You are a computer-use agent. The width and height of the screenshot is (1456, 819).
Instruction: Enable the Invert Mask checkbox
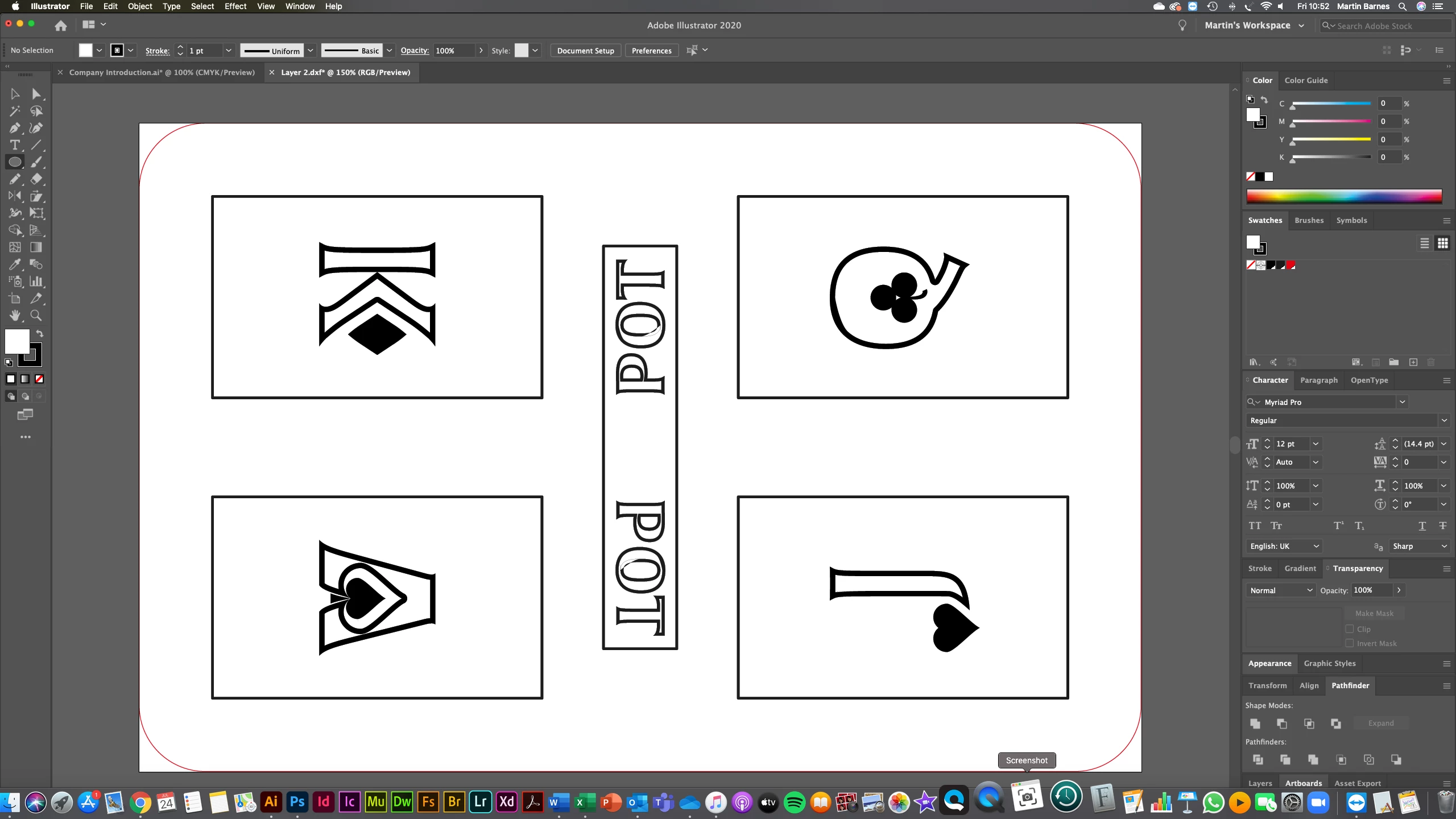1350,643
